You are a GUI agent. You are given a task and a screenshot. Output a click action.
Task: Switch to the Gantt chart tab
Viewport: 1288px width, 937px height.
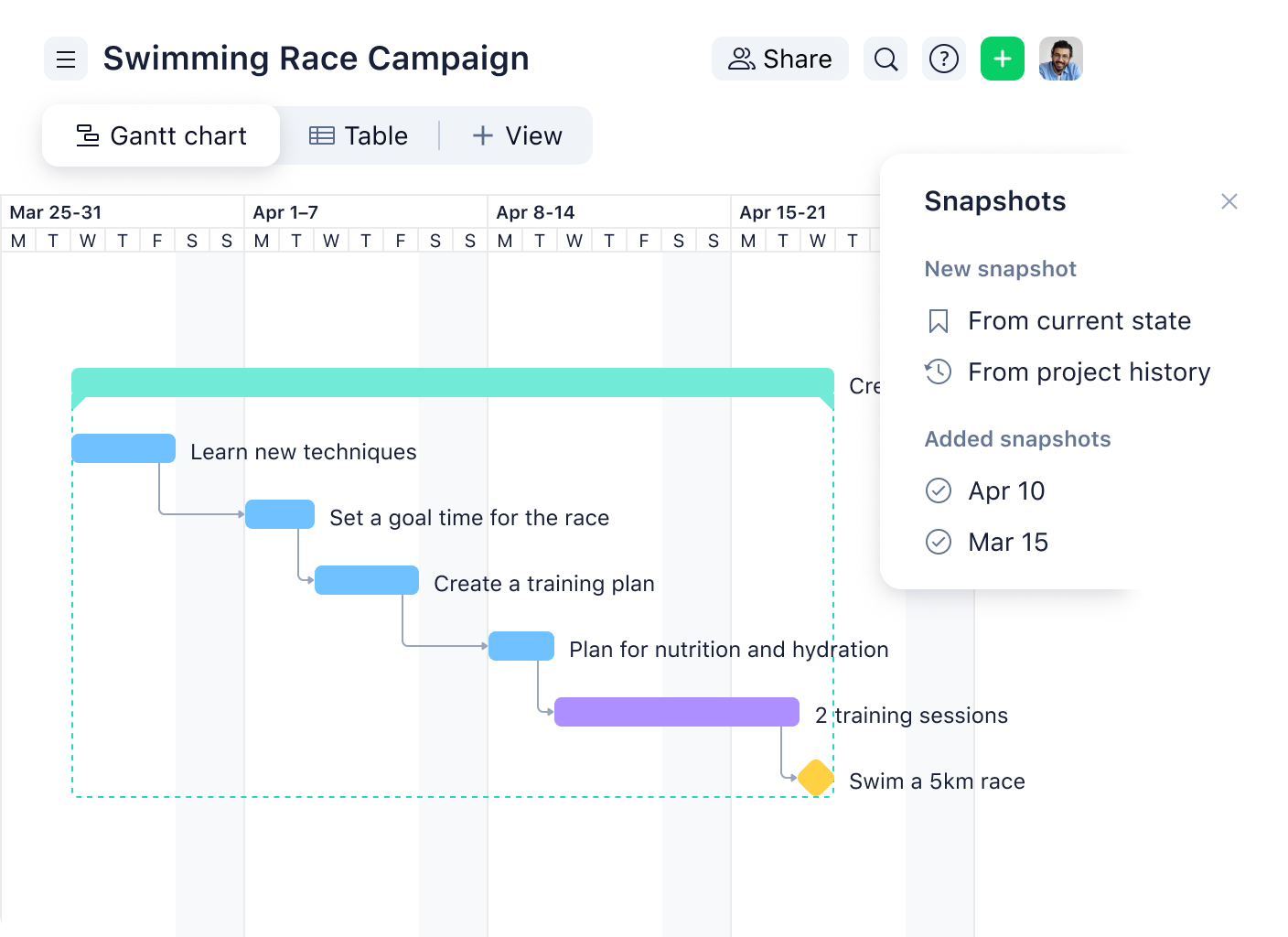161,135
